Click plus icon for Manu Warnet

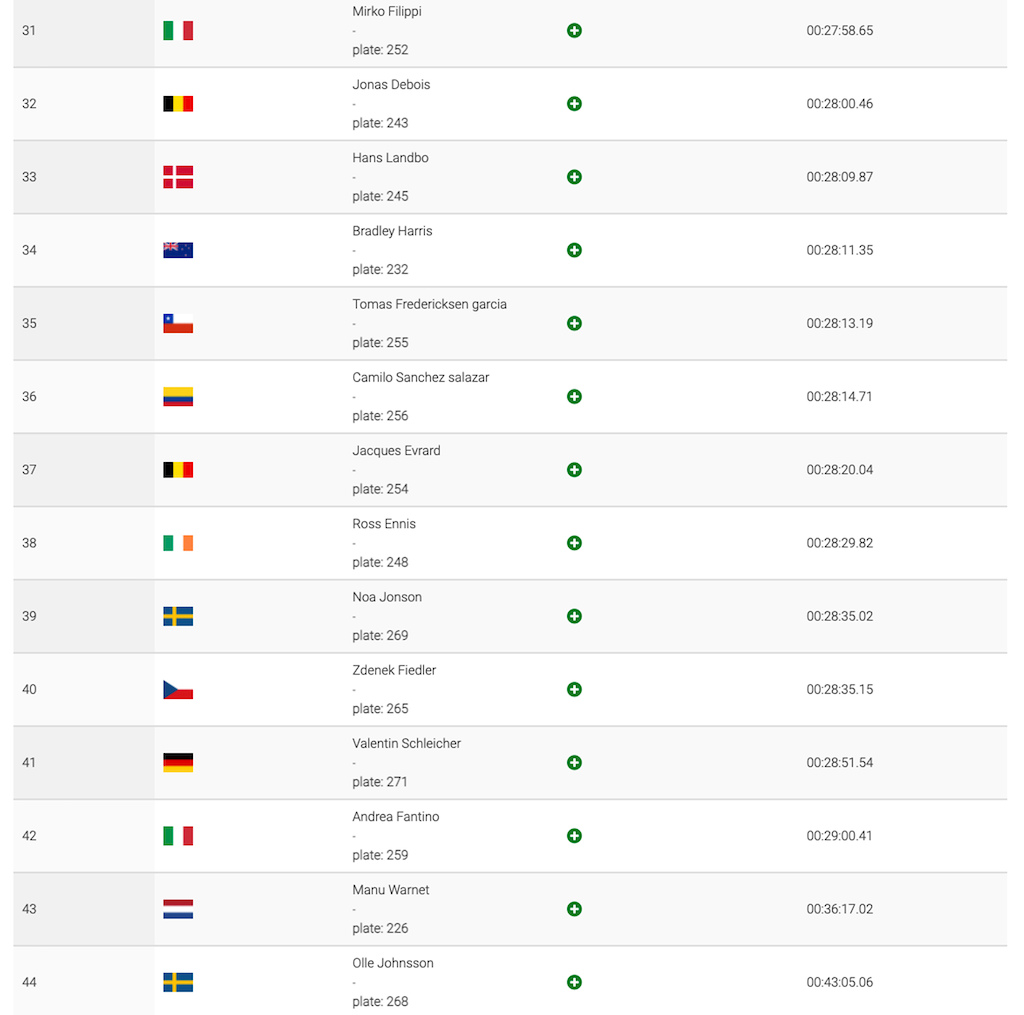(574, 909)
